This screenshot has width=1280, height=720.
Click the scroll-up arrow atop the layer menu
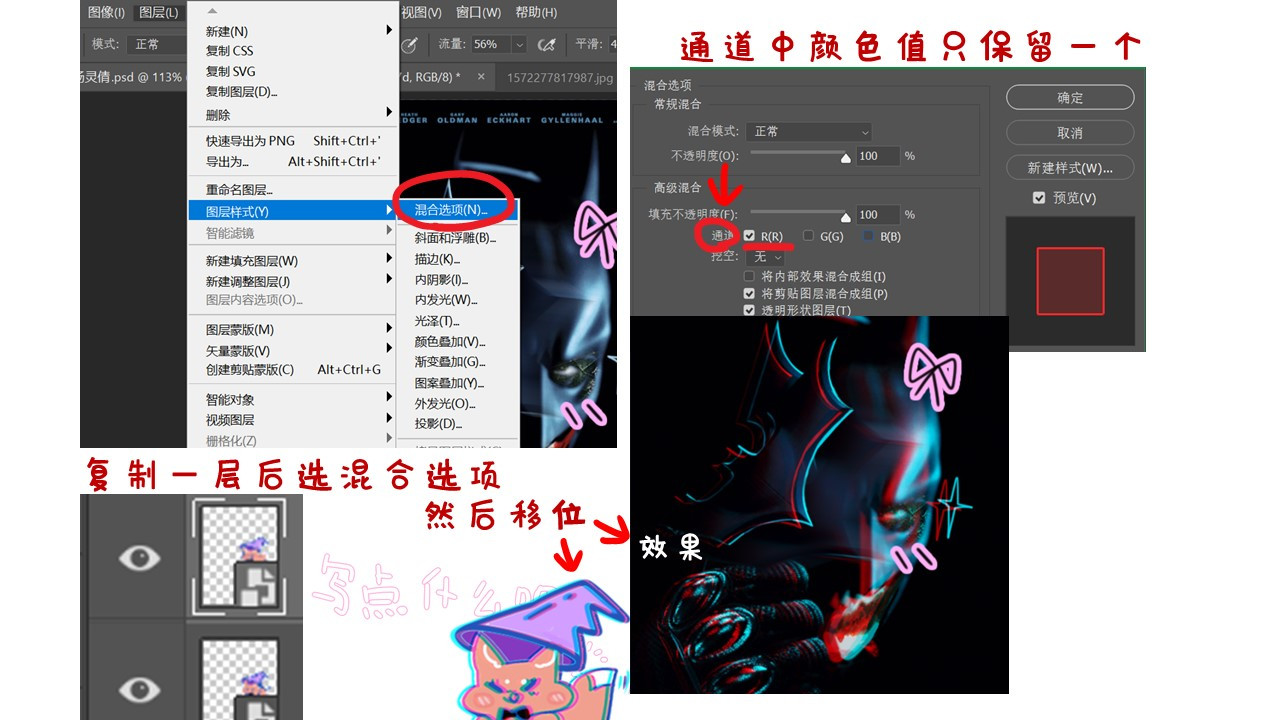click(211, 11)
